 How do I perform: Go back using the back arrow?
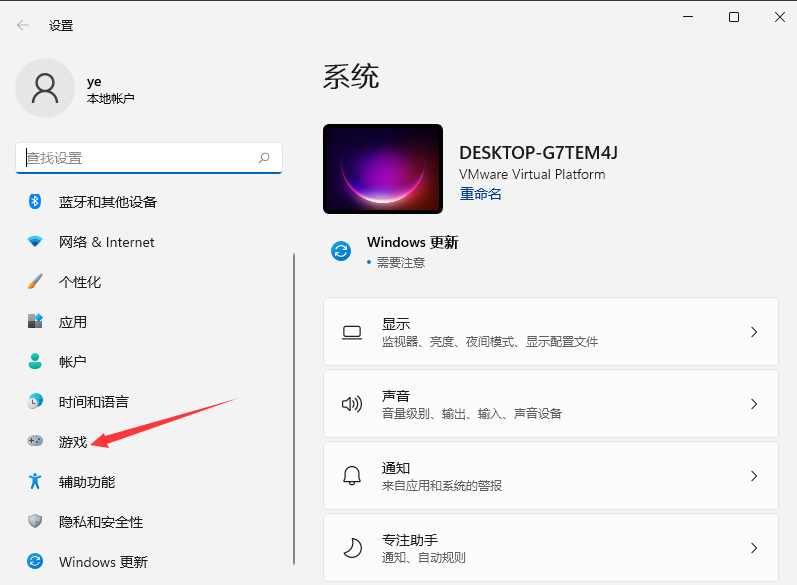pyautogui.click(x=23, y=25)
